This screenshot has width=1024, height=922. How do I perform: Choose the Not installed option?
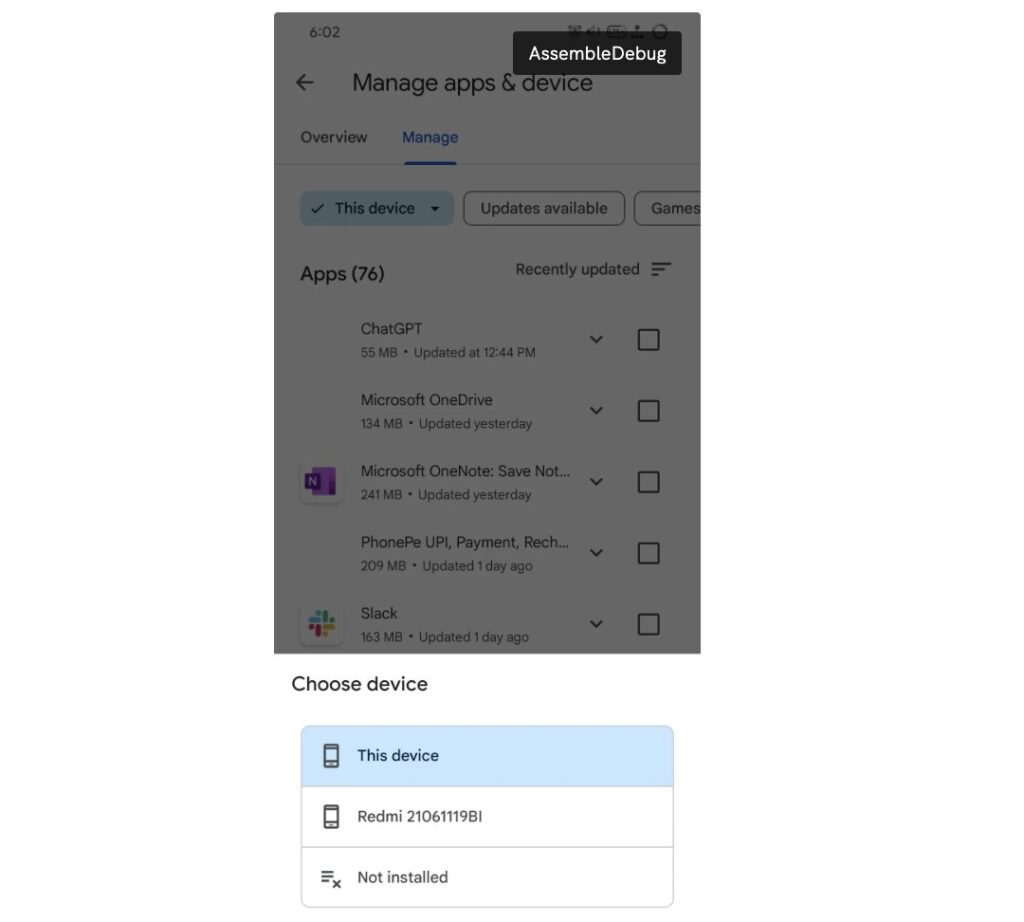pyautogui.click(x=487, y=877)
